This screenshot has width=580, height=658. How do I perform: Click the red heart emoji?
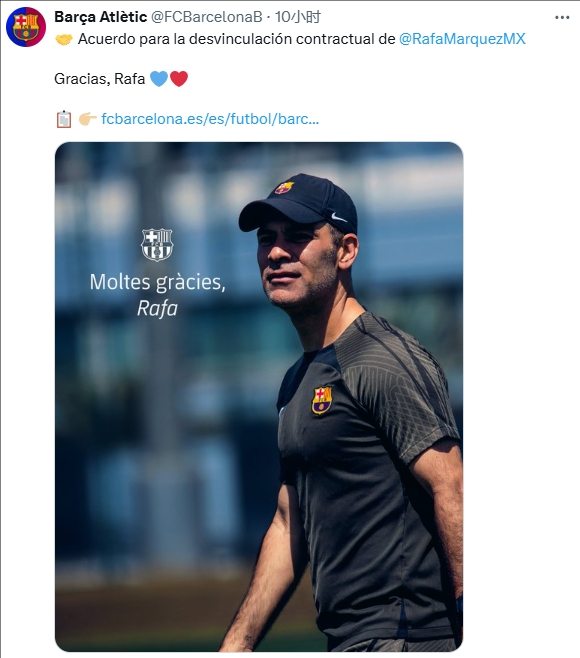pyautogui.click(x=179, y=78)
